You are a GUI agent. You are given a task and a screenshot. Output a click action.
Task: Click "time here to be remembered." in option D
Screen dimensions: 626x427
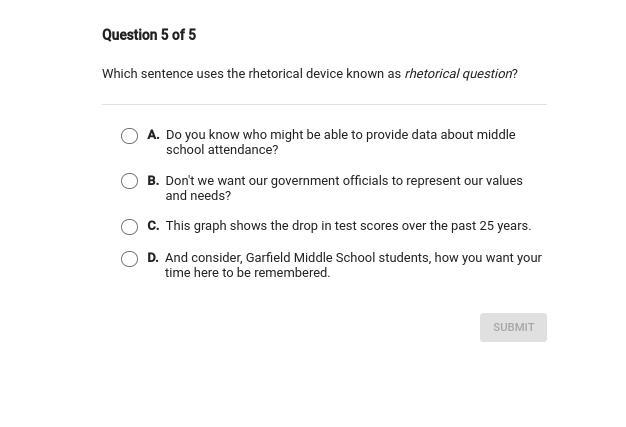click(247, 273)
